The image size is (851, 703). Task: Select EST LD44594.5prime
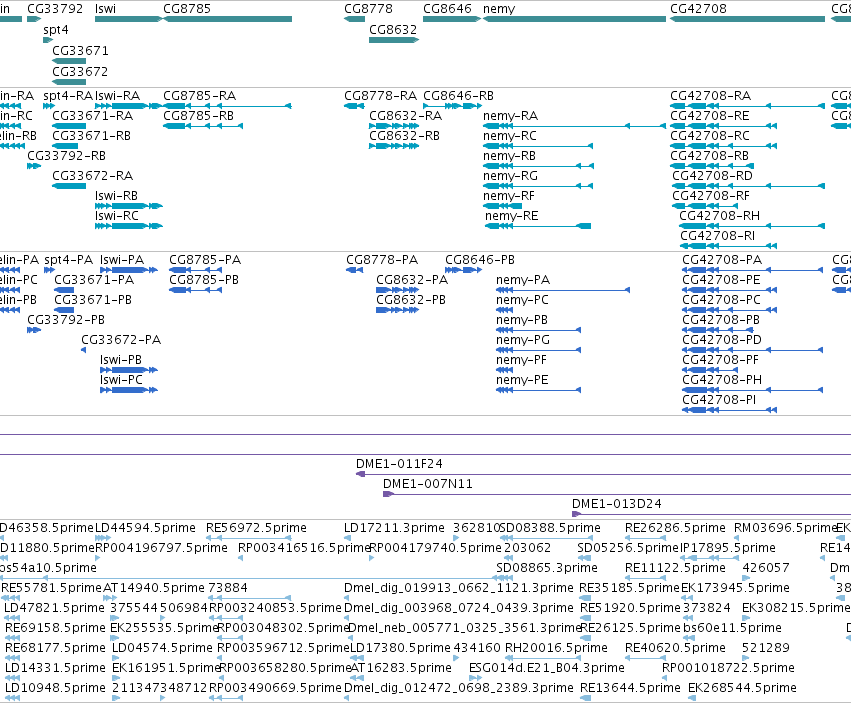click(145, 528)
